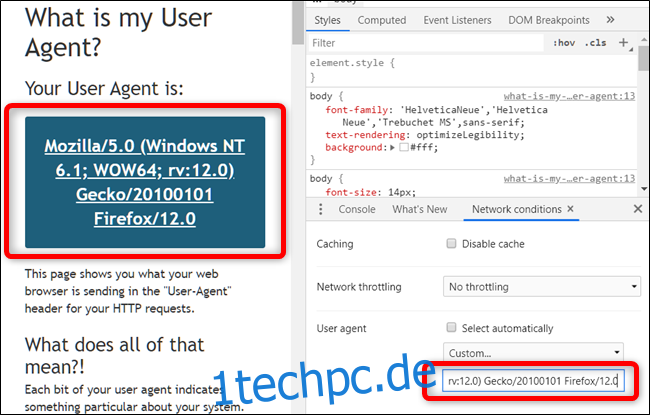The width and height of the screenshot is (650, 415).
Task: Switch to the Computed tab
Action: coord(382,19)
